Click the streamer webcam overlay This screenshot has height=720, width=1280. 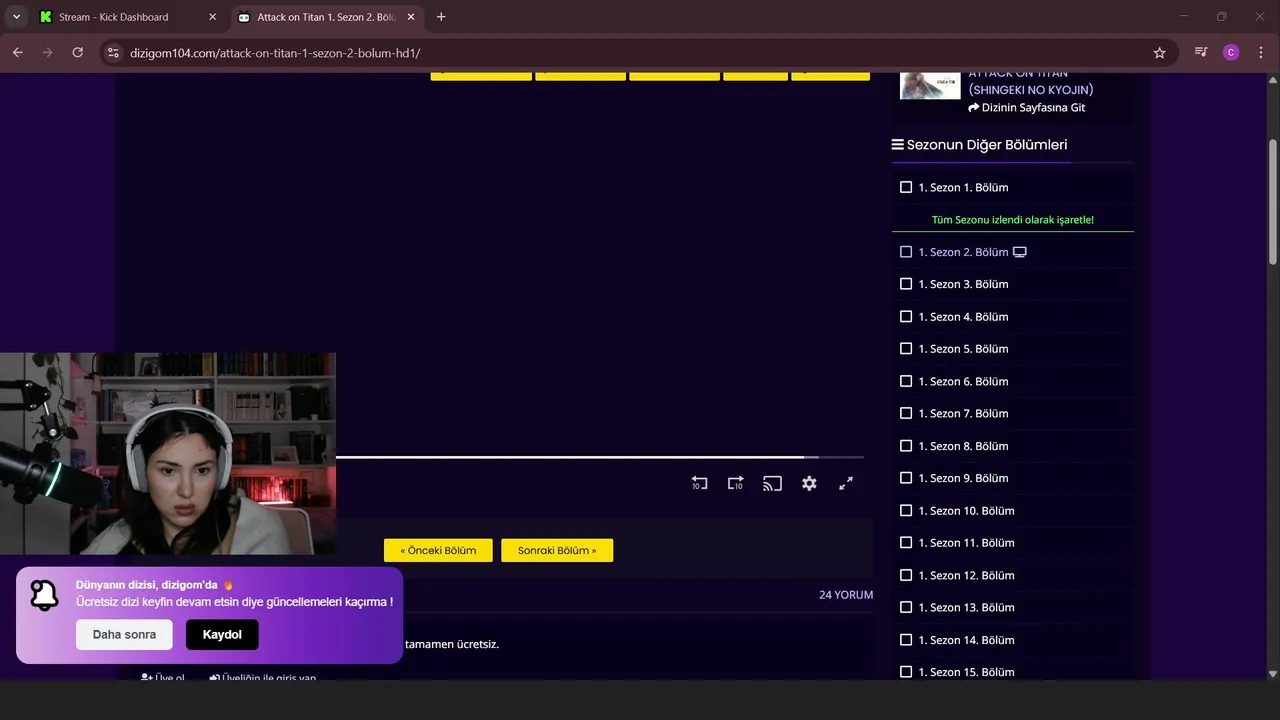[168, 453]
